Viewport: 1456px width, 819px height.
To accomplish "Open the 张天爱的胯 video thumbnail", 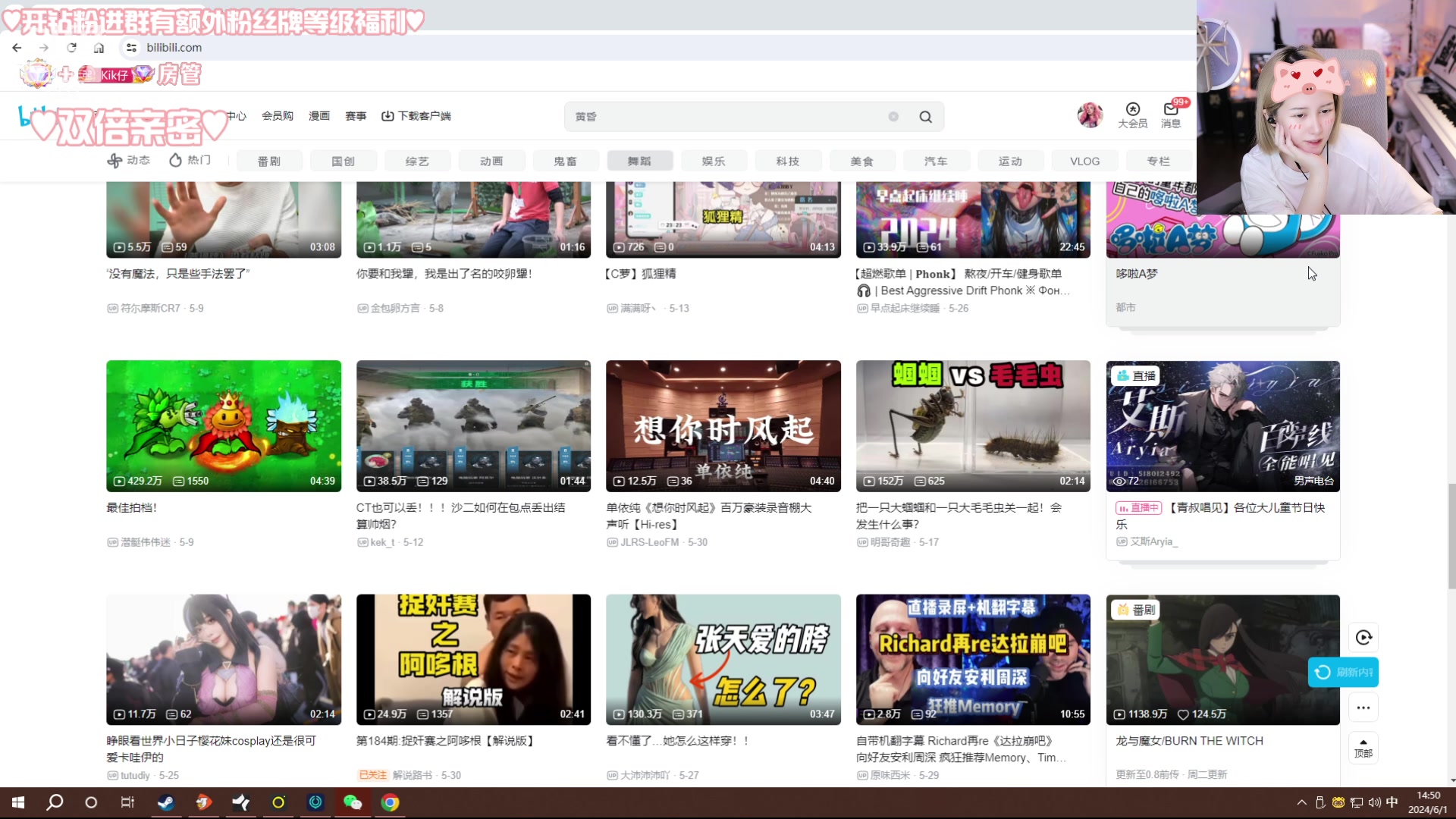I will [723, 660].
